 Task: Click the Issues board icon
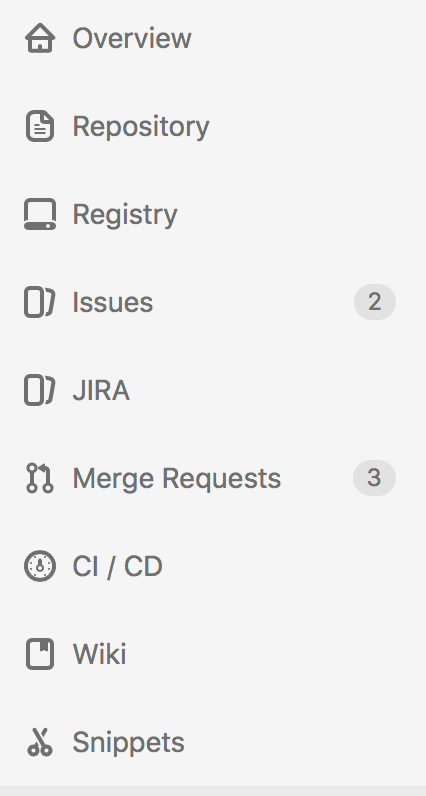40,302
